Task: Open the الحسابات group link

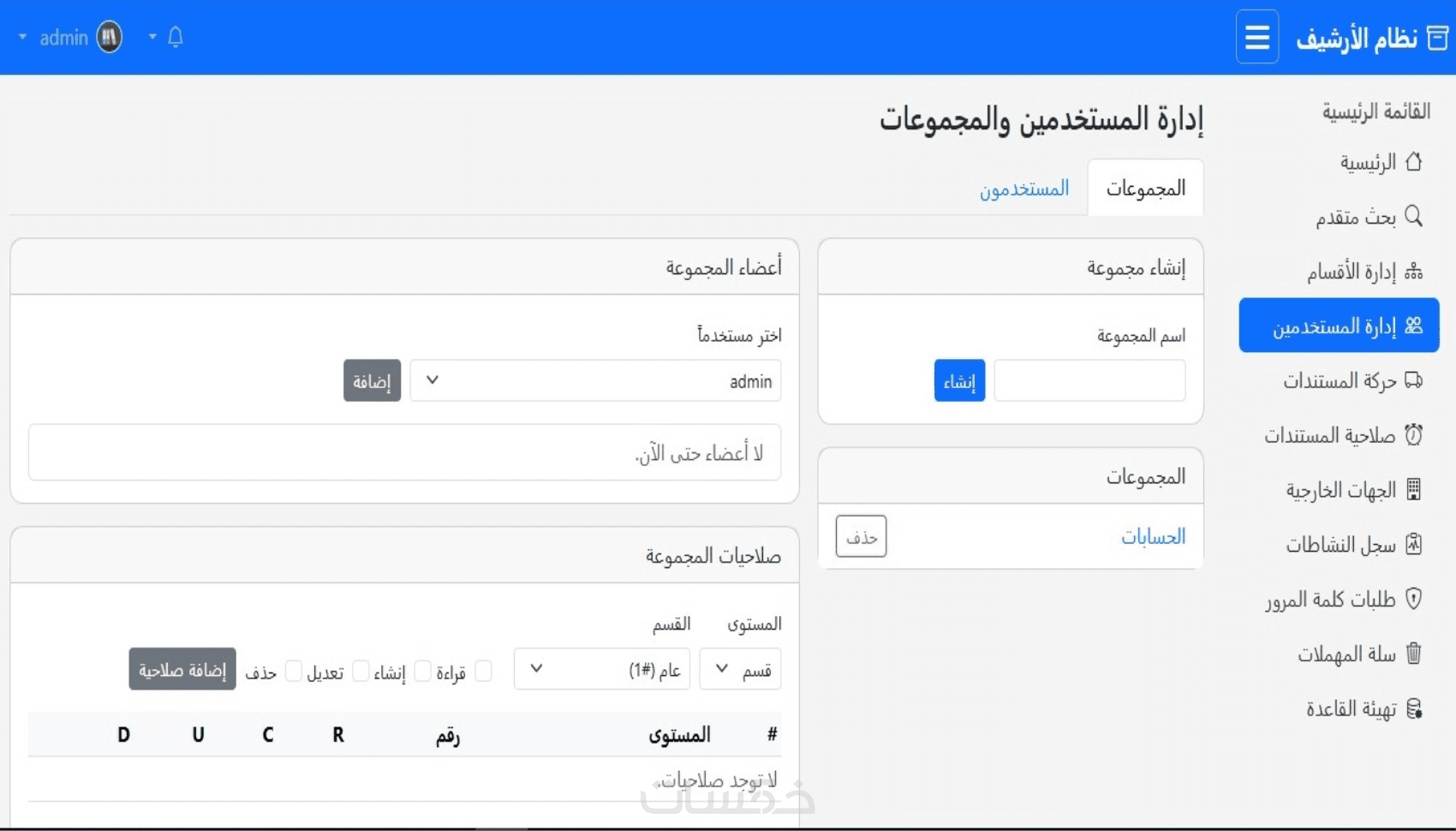Action: point(1154,536)
